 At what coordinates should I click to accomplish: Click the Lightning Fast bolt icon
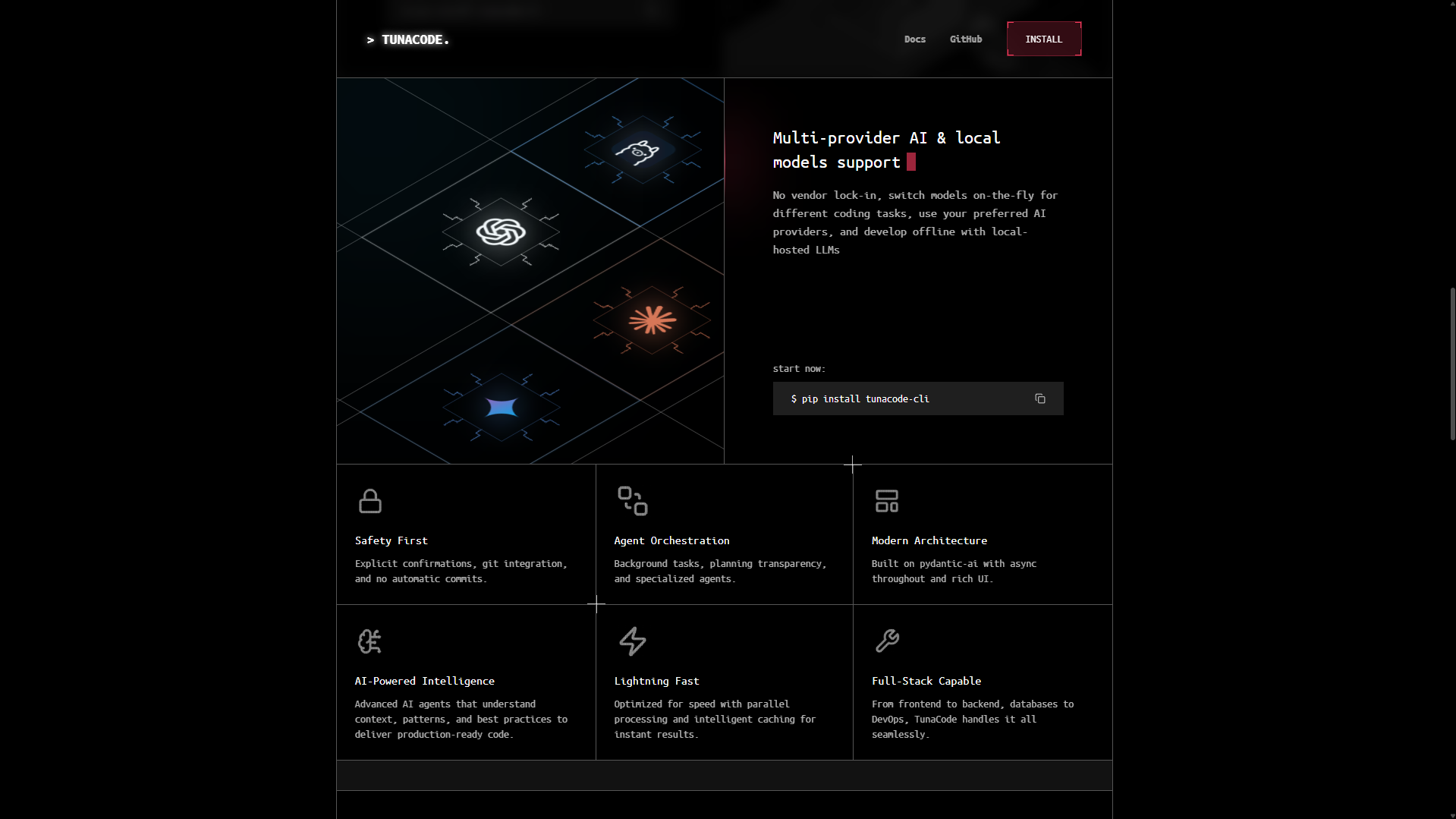pyautogui.click(x=632, y=641)
